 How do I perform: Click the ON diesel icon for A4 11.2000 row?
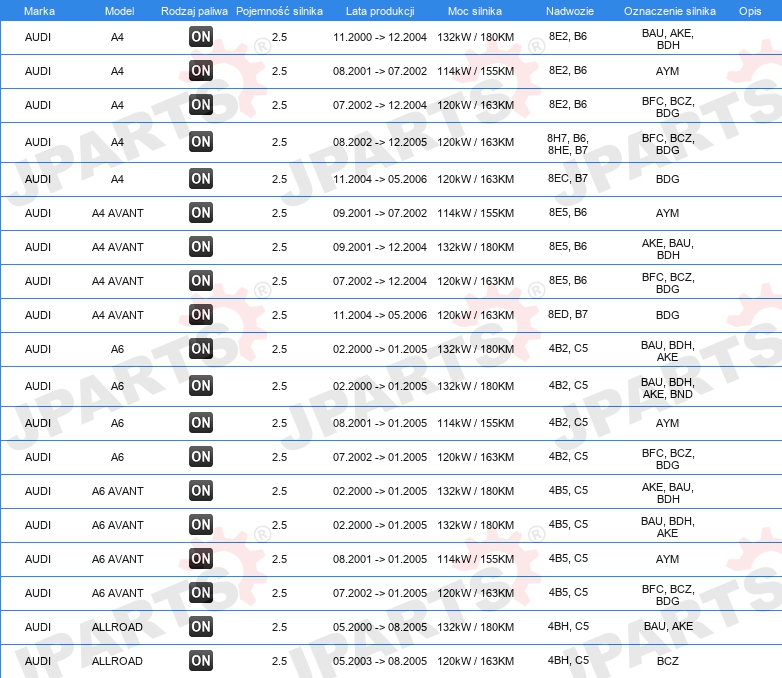pyautogui.click(x=201, y=36)
